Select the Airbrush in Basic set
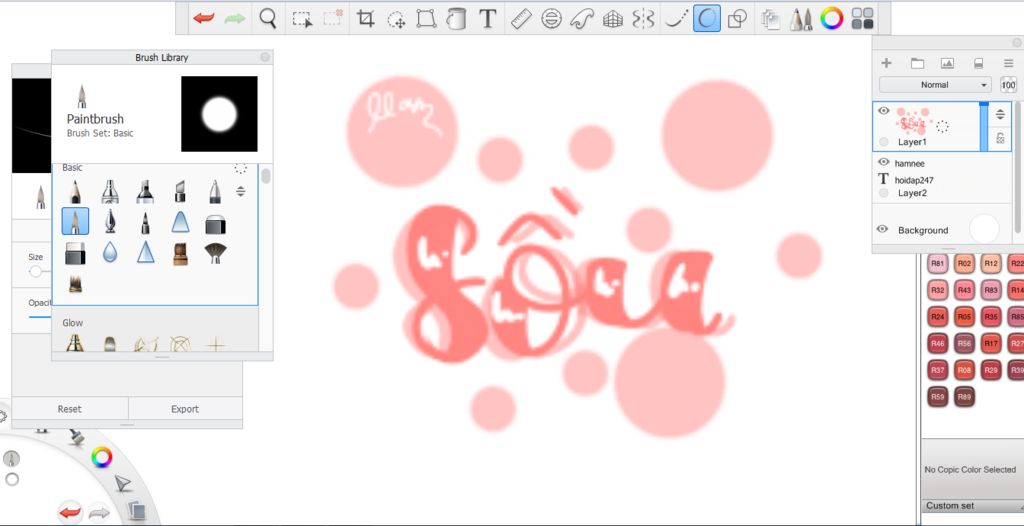Screen dimensions: 1024x526 click(110, 191)
